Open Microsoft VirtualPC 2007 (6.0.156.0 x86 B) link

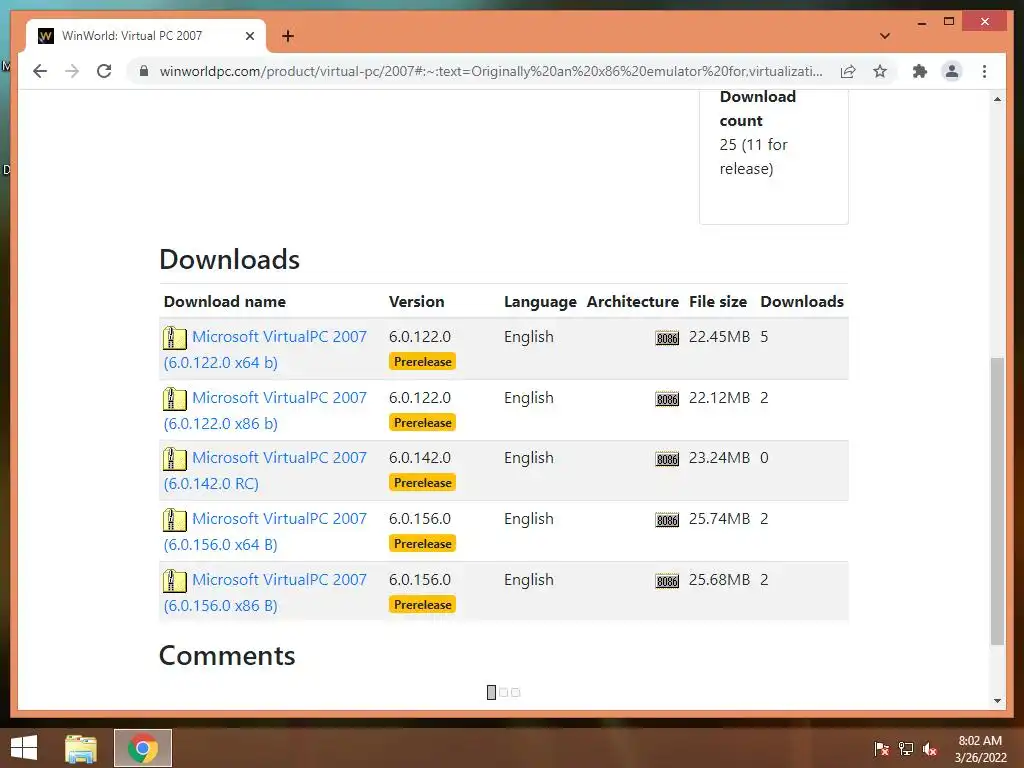(265, 592)
